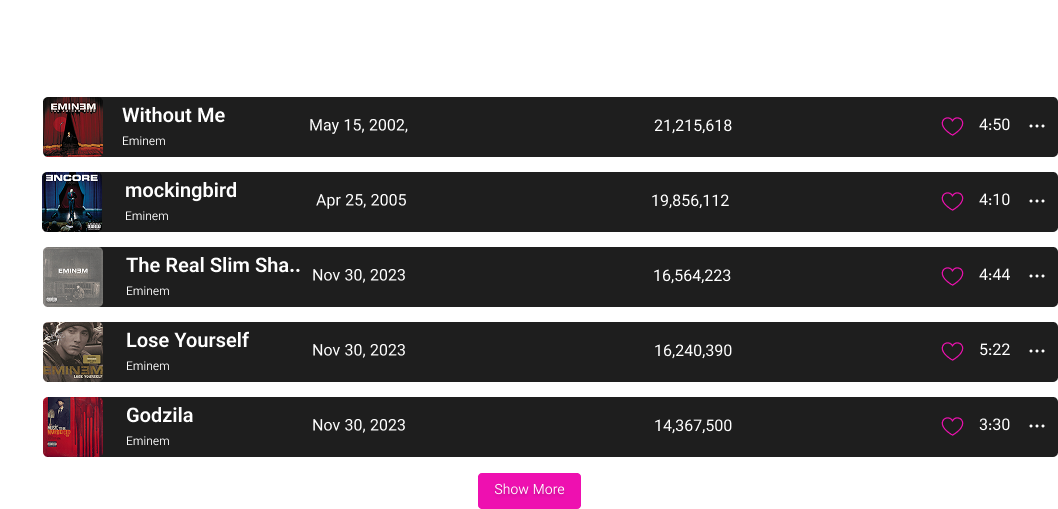The width and height of the screenshot is (1058, 509).
Task: Open Without Me album cover thumbnail
Action: (x=73, y=127)
